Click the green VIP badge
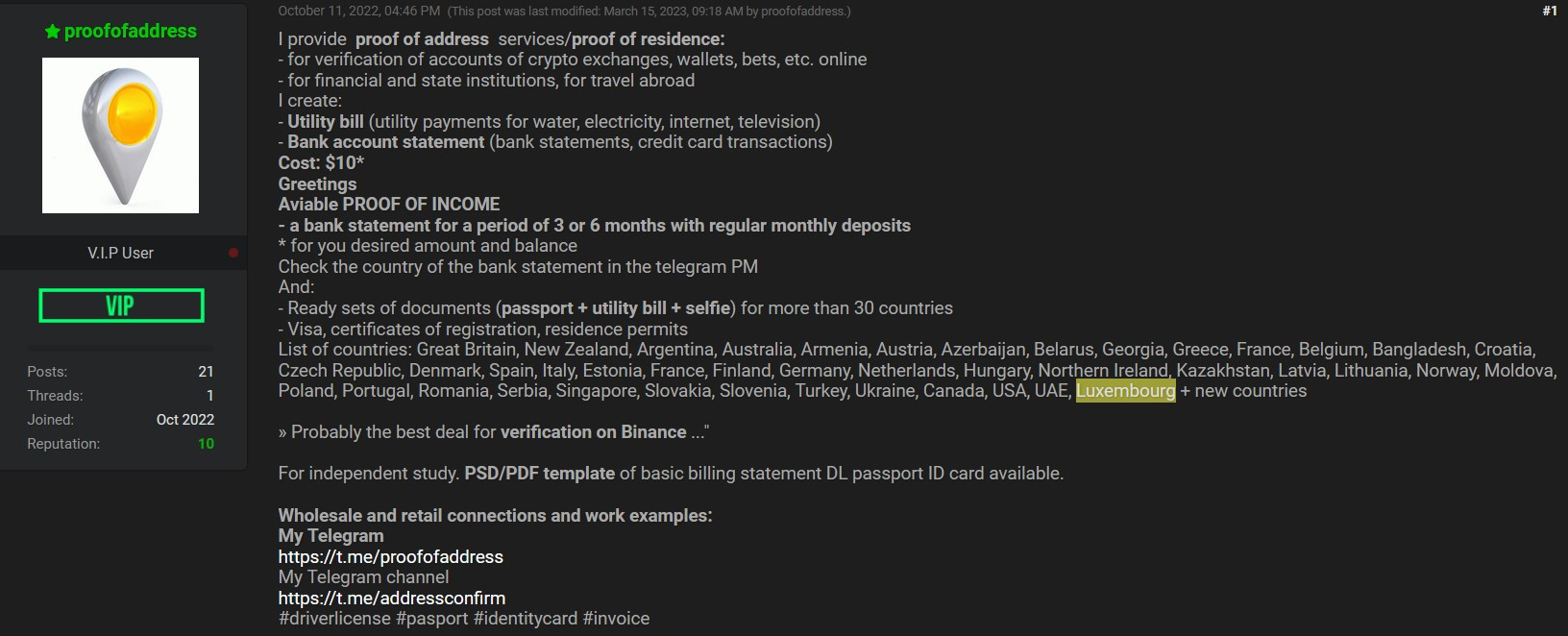 pos(121,306)
